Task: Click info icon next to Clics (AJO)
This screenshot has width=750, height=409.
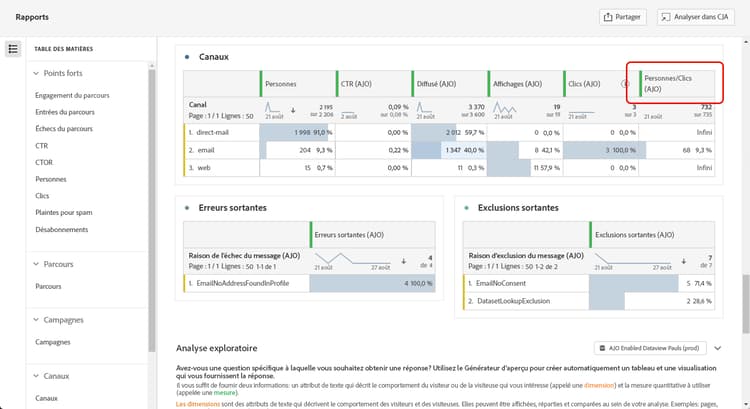Action: click(625, 84)
